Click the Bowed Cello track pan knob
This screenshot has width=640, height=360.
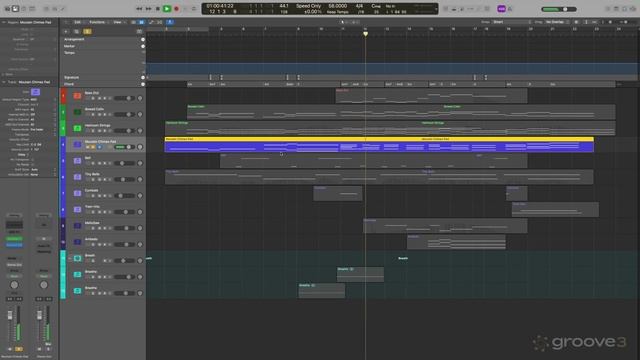(x=140, y=114)
